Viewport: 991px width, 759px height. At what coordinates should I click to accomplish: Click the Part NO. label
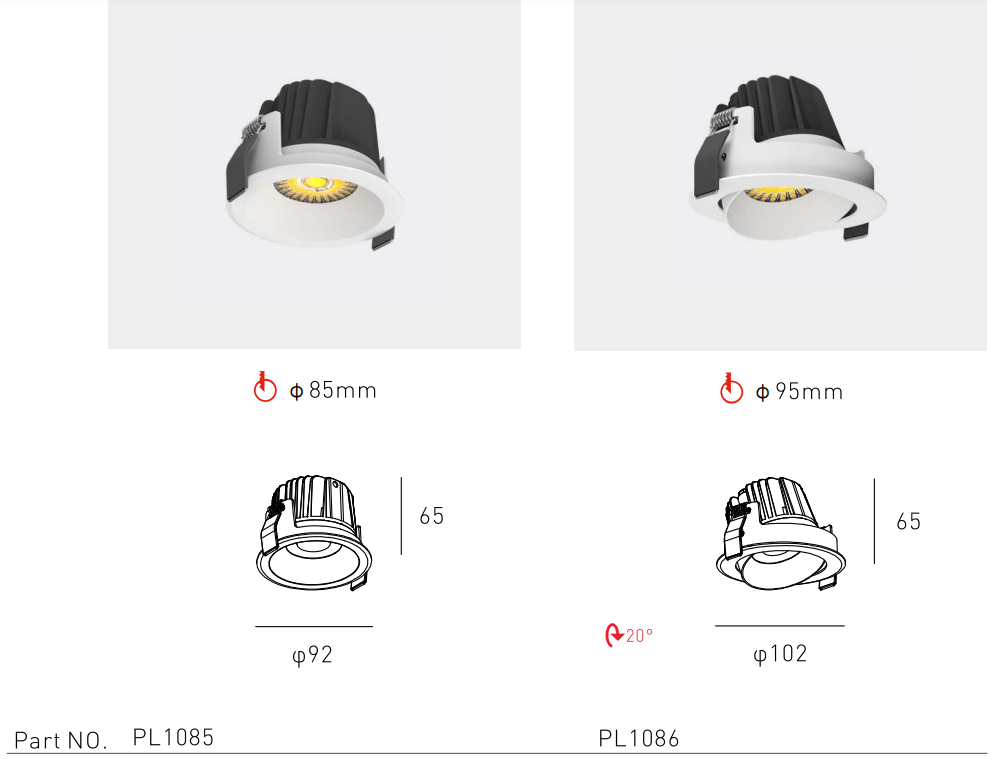tap(60, 740)
